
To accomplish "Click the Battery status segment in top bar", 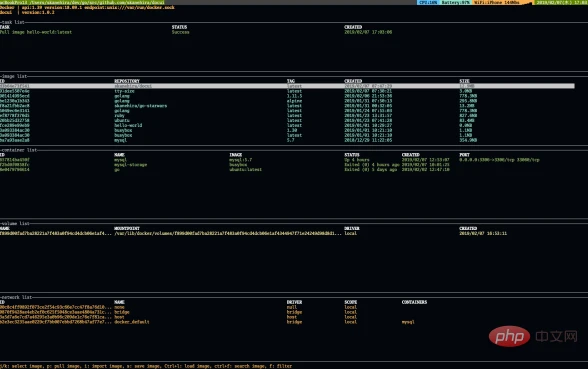I will (455, 2).
